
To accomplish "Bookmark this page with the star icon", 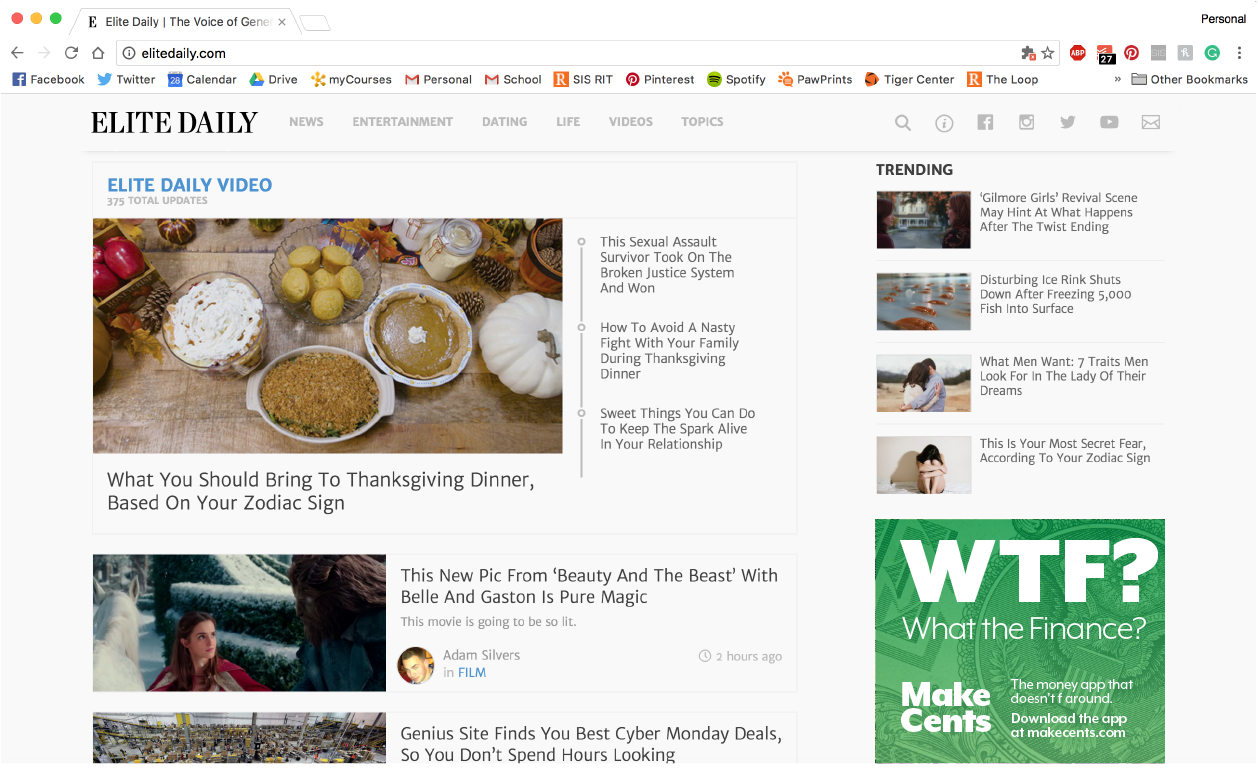I will click(x=1048, y=53).
